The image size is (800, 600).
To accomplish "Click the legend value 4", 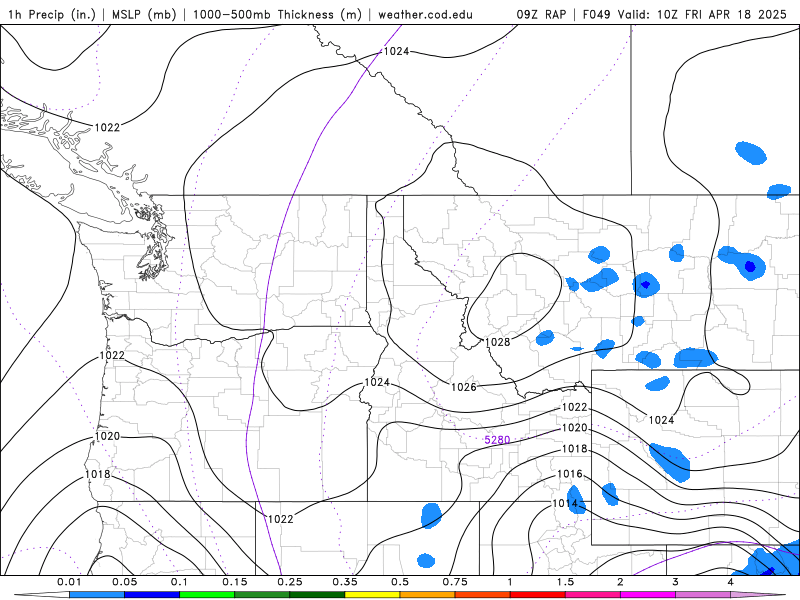I will (731, 582).
